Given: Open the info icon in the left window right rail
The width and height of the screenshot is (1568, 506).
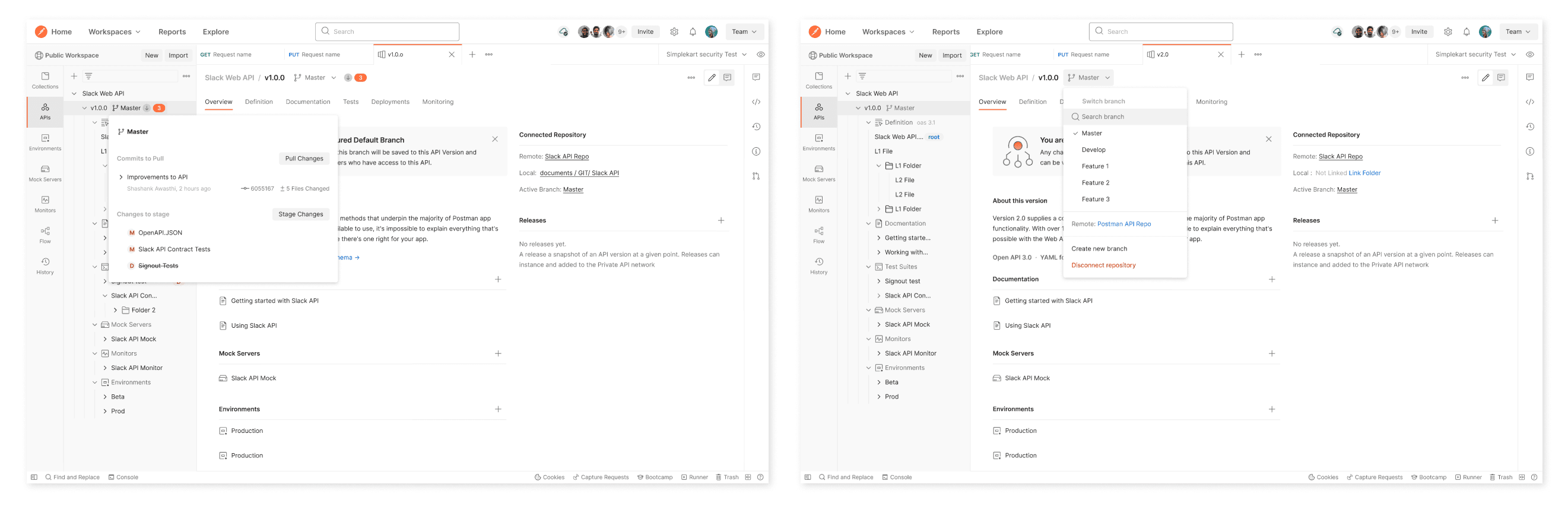Looking at the screenshot, I should pos(756,151).
